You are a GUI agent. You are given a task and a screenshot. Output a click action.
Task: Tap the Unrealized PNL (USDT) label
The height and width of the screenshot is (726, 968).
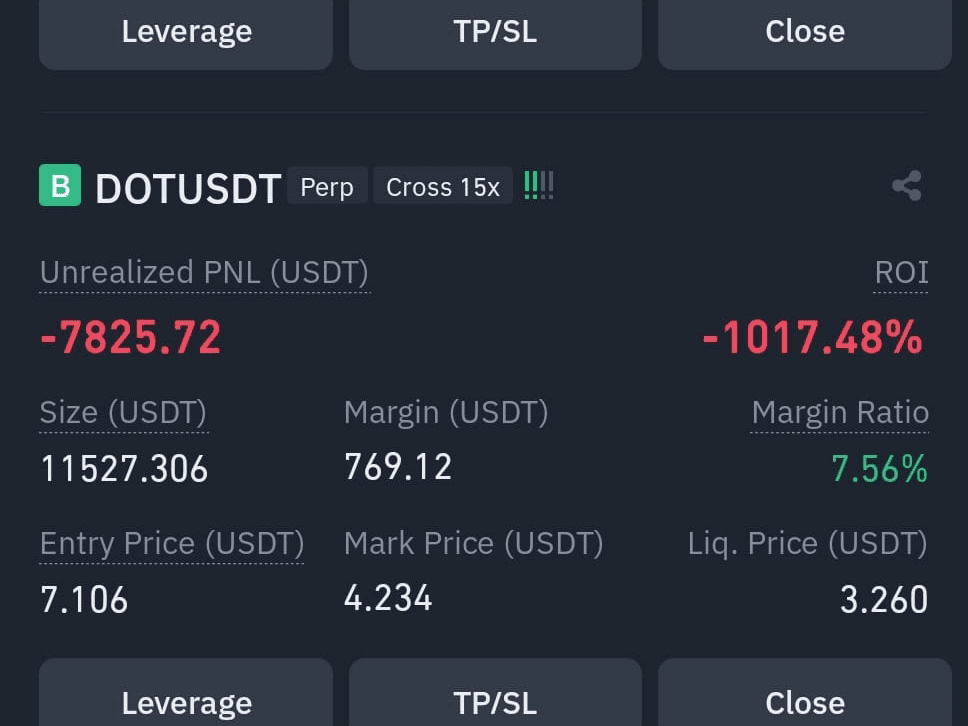click(204, 273)
